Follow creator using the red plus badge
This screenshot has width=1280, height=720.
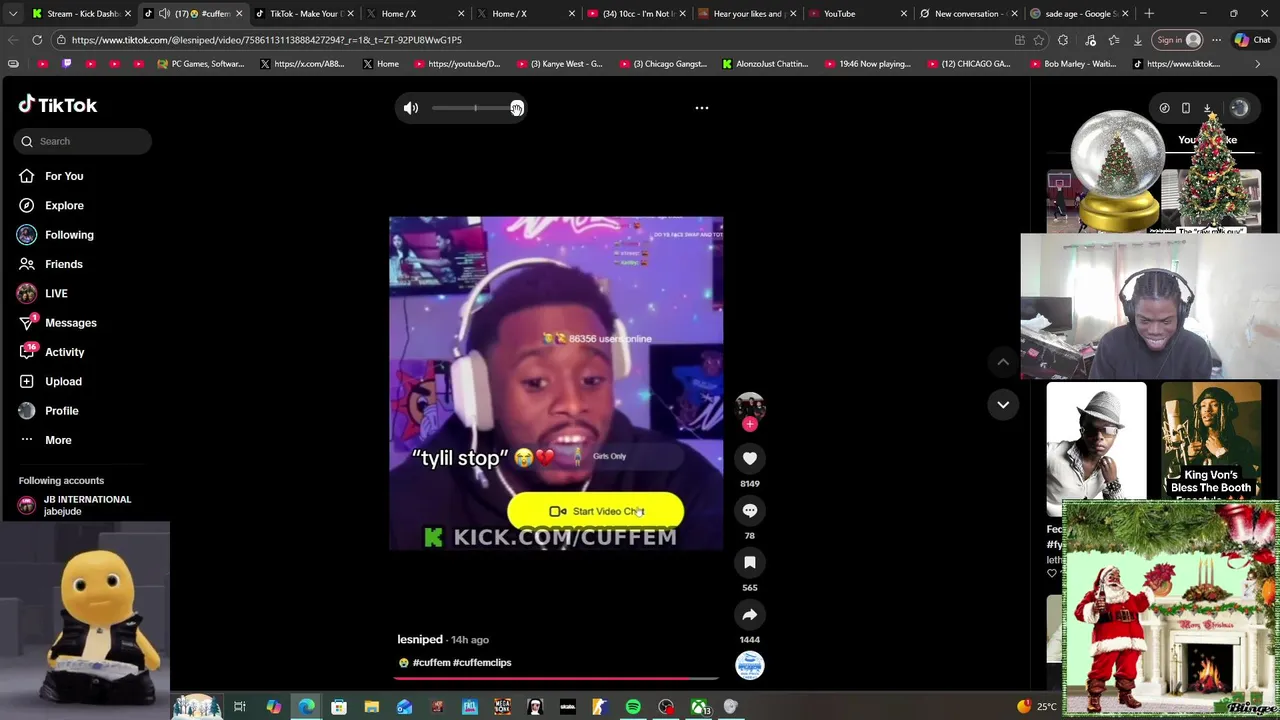[750, 424]
